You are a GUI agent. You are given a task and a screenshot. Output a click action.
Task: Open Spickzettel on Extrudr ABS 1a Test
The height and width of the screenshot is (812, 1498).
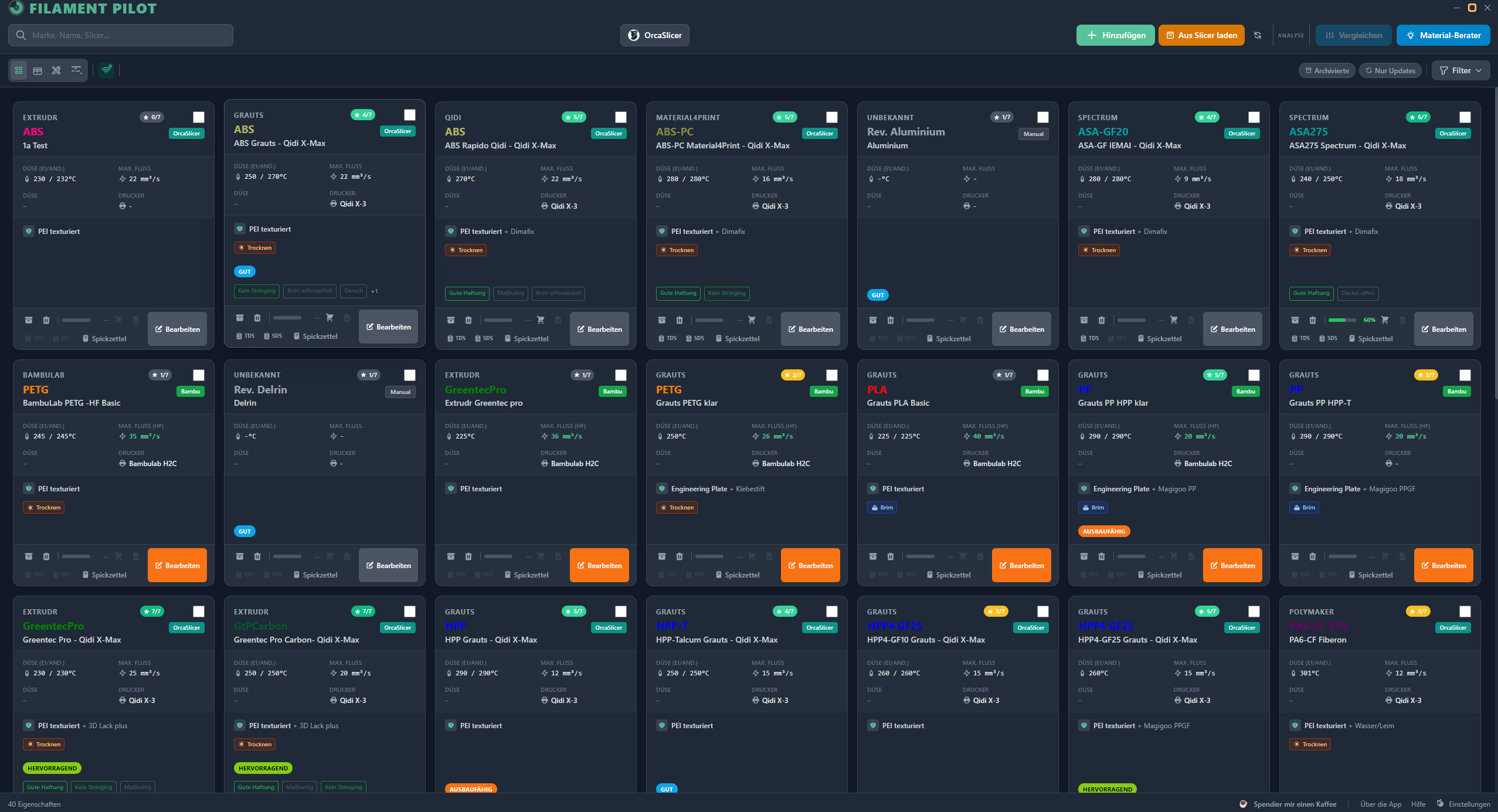click(x=104, y=338)
